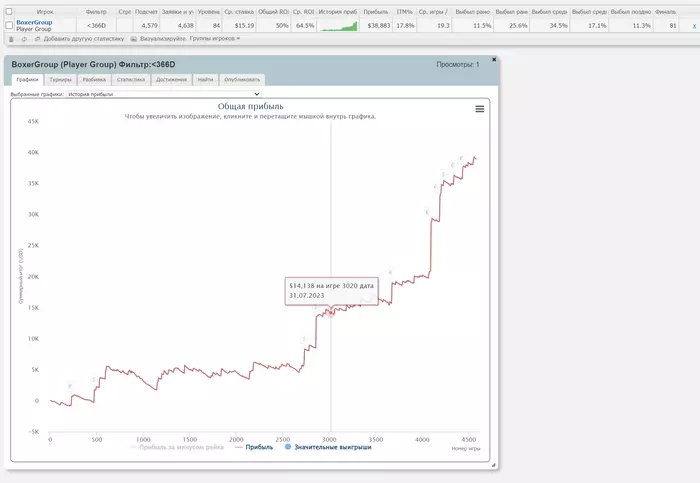Click the chart title Общая прибыль

tap(250, 106)
